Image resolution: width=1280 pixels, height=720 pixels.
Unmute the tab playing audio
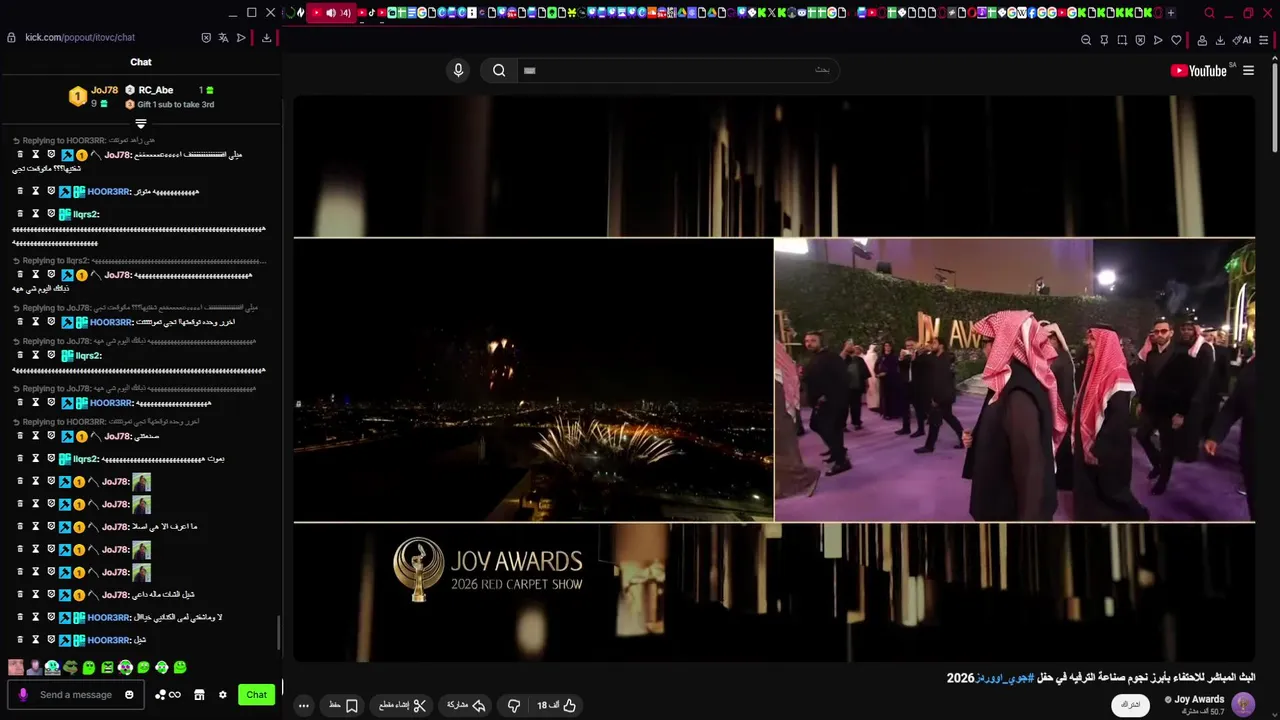tap(331, 13)
